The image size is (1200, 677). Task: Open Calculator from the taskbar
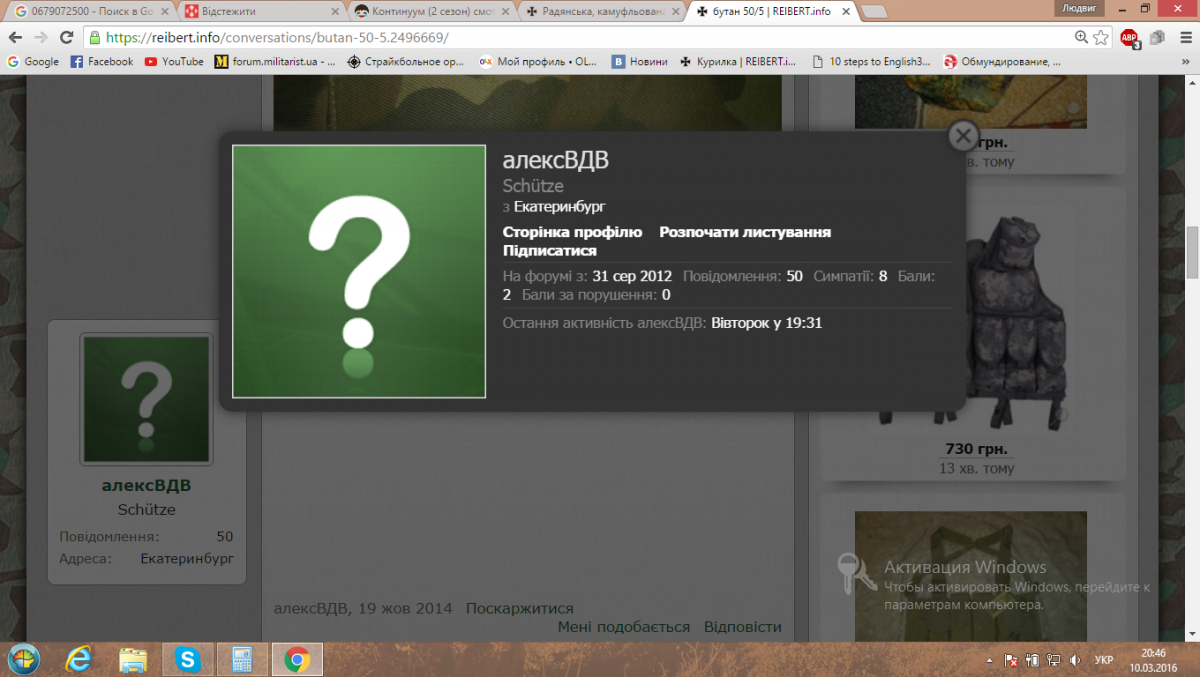[241, 659]
